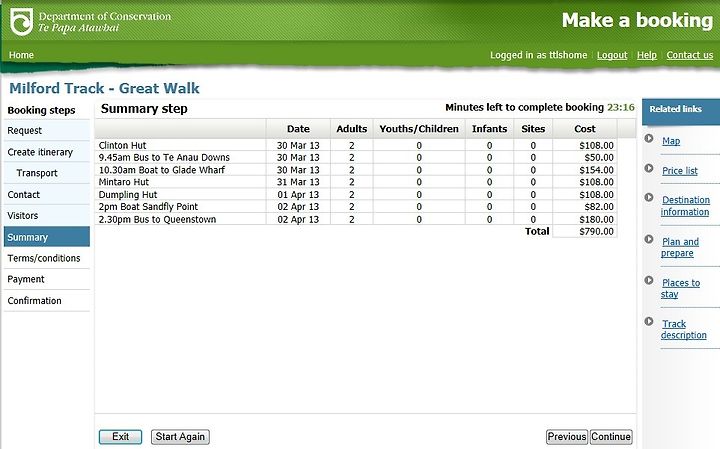Click the Previous button
Image resolution: width=720 pixels, height=449 pixels.
(567, 437)
